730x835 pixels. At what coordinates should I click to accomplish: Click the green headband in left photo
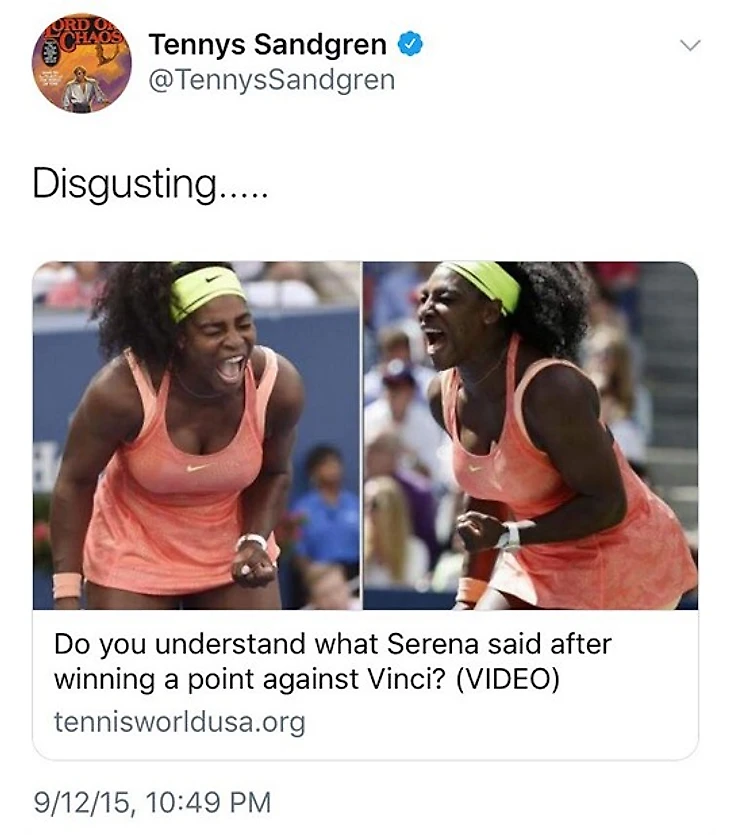click(207, 292)
